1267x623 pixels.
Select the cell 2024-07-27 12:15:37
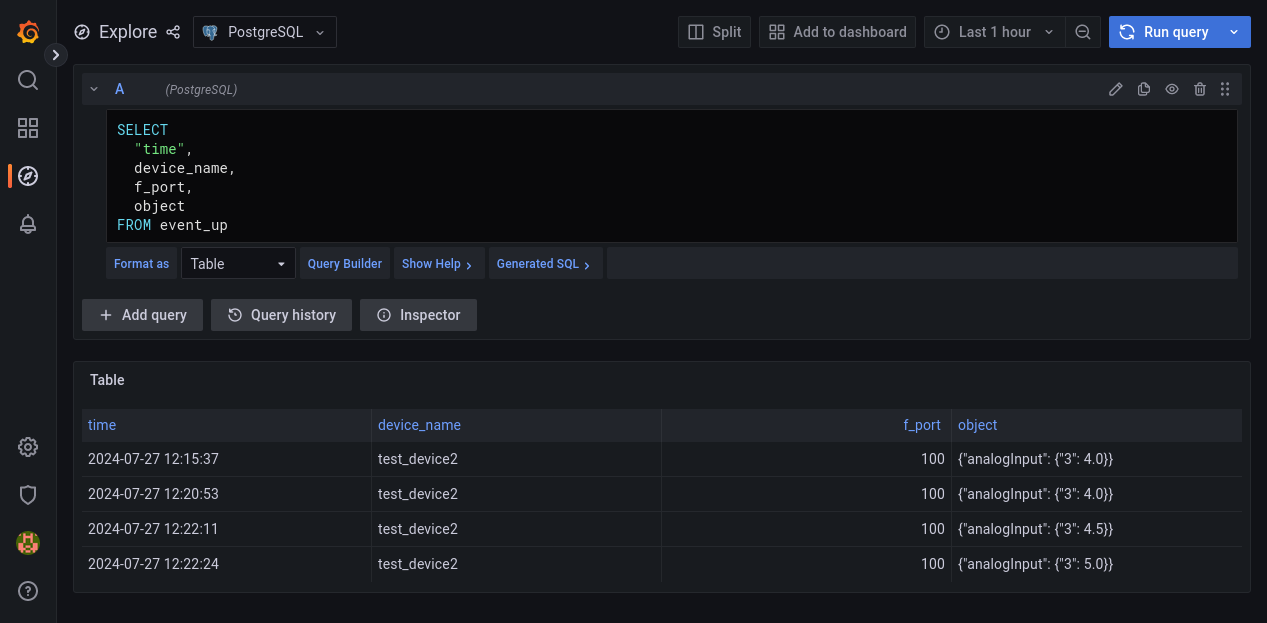(226, 459)
